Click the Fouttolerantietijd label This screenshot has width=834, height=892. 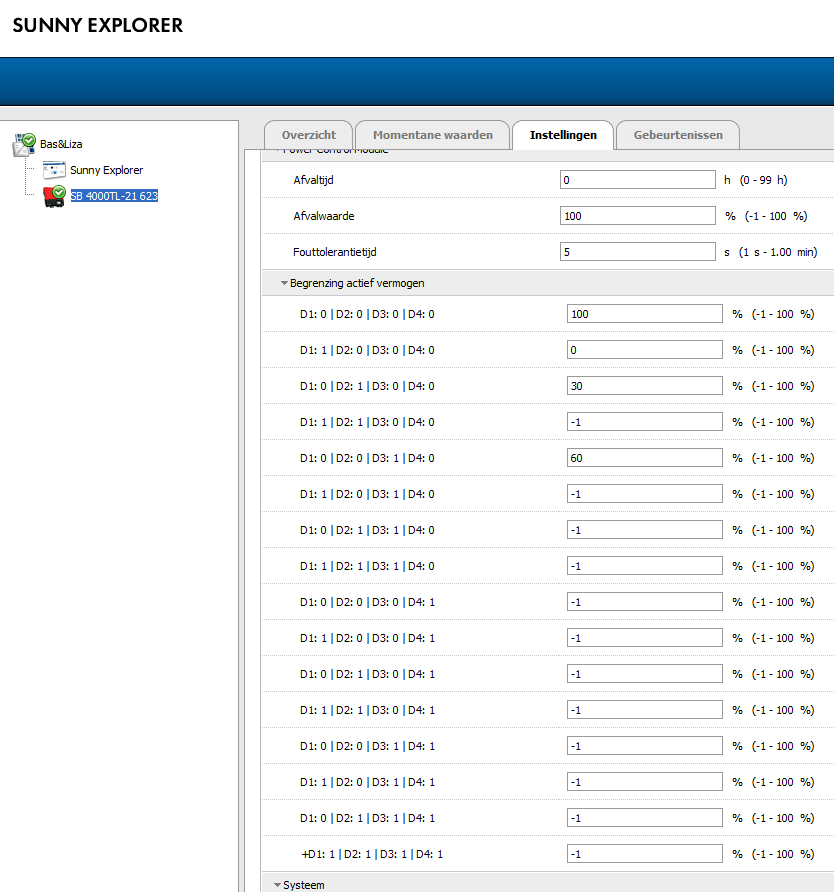[335, 252]
